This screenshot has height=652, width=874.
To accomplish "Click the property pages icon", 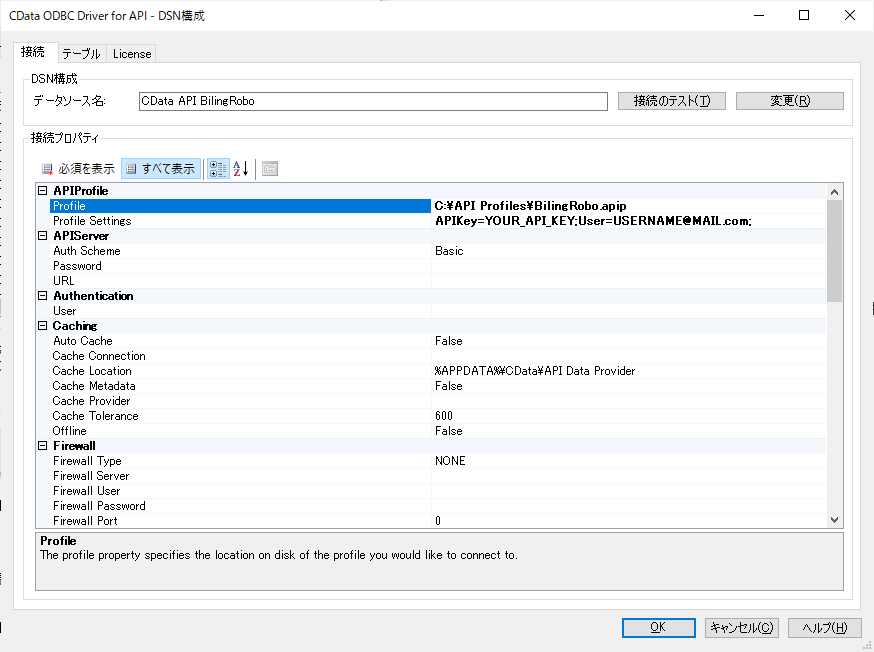I will pyautogui.click(x=270, y=169).
